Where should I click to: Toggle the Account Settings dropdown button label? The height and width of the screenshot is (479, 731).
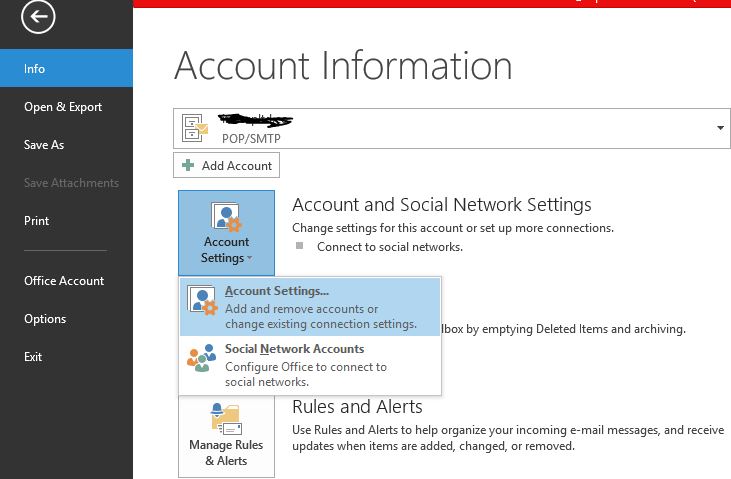[x=226, y=250]
